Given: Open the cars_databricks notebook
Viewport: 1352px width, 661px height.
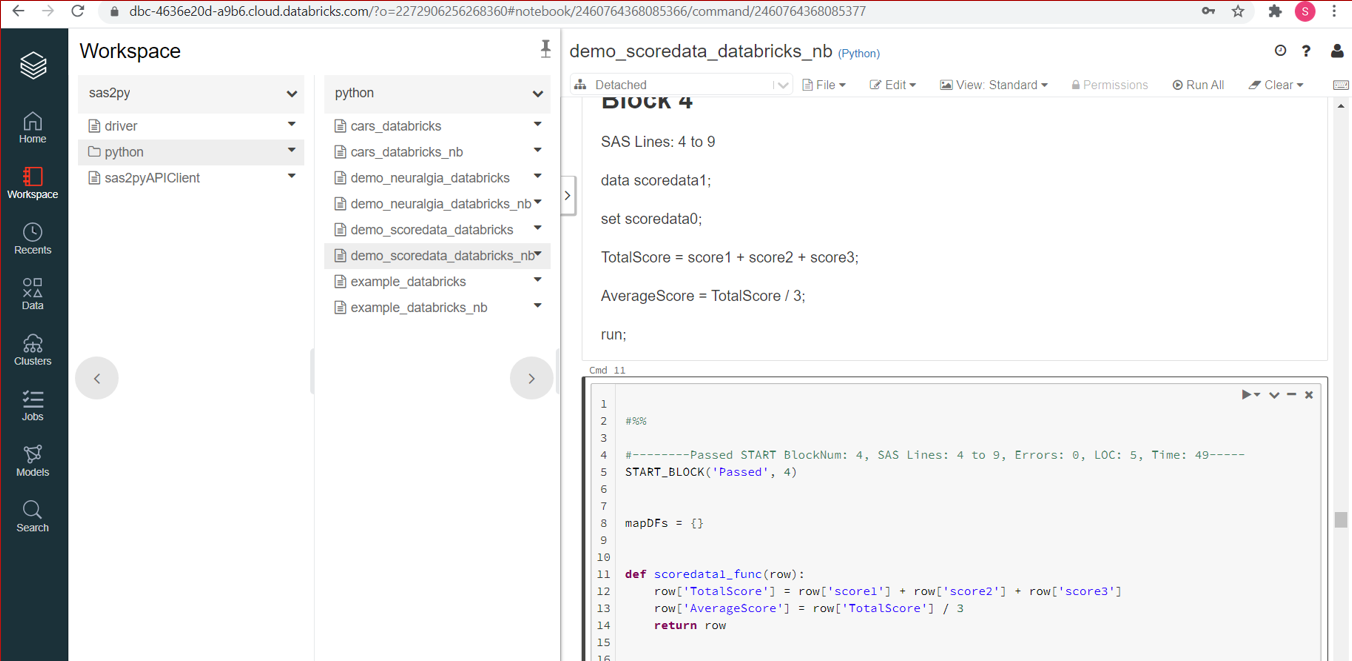Looking at the screenshot, I should pyautogui.click(x=396, y=126).
